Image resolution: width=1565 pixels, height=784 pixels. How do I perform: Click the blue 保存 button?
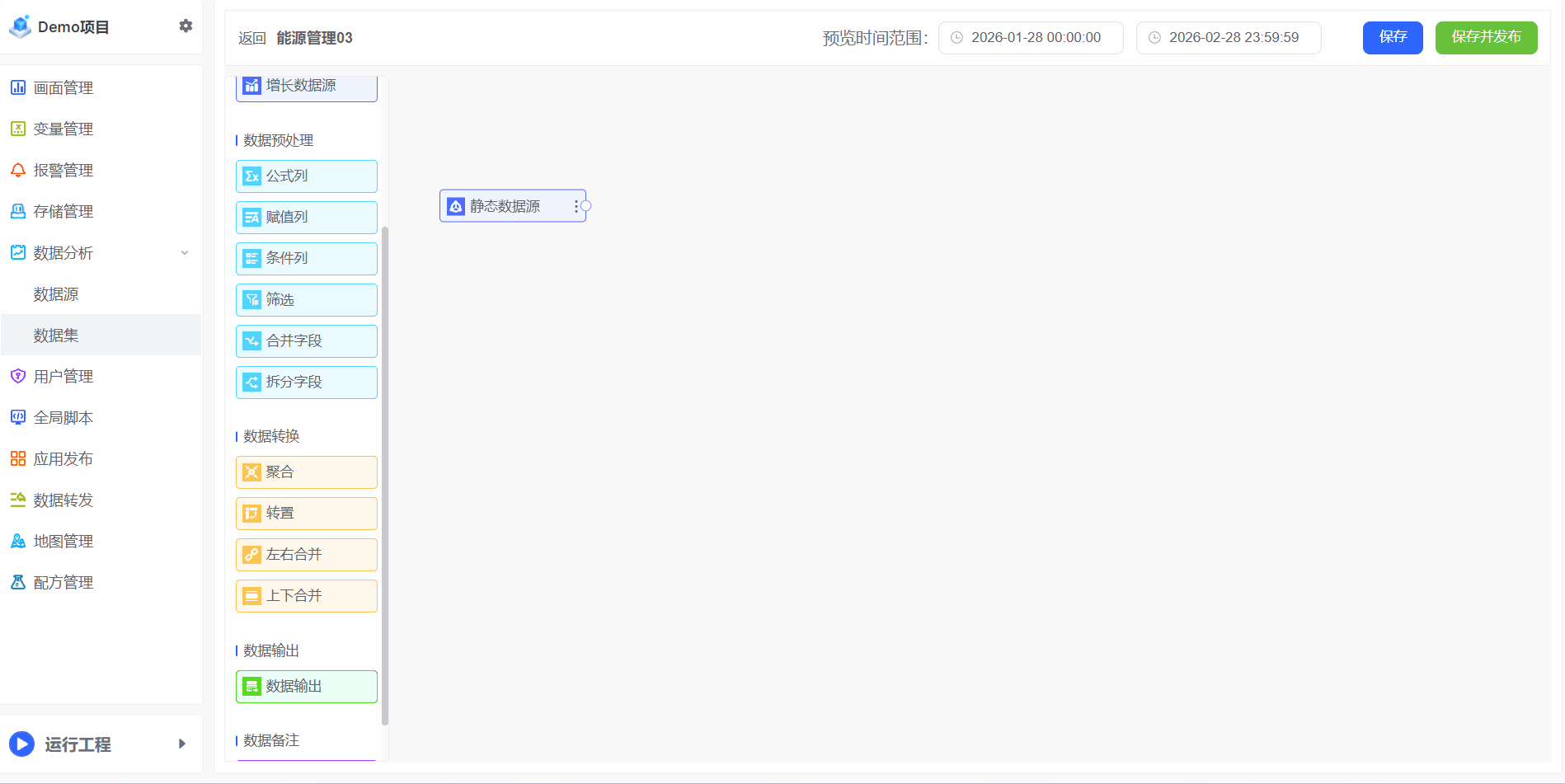(x=1392, y=38)
